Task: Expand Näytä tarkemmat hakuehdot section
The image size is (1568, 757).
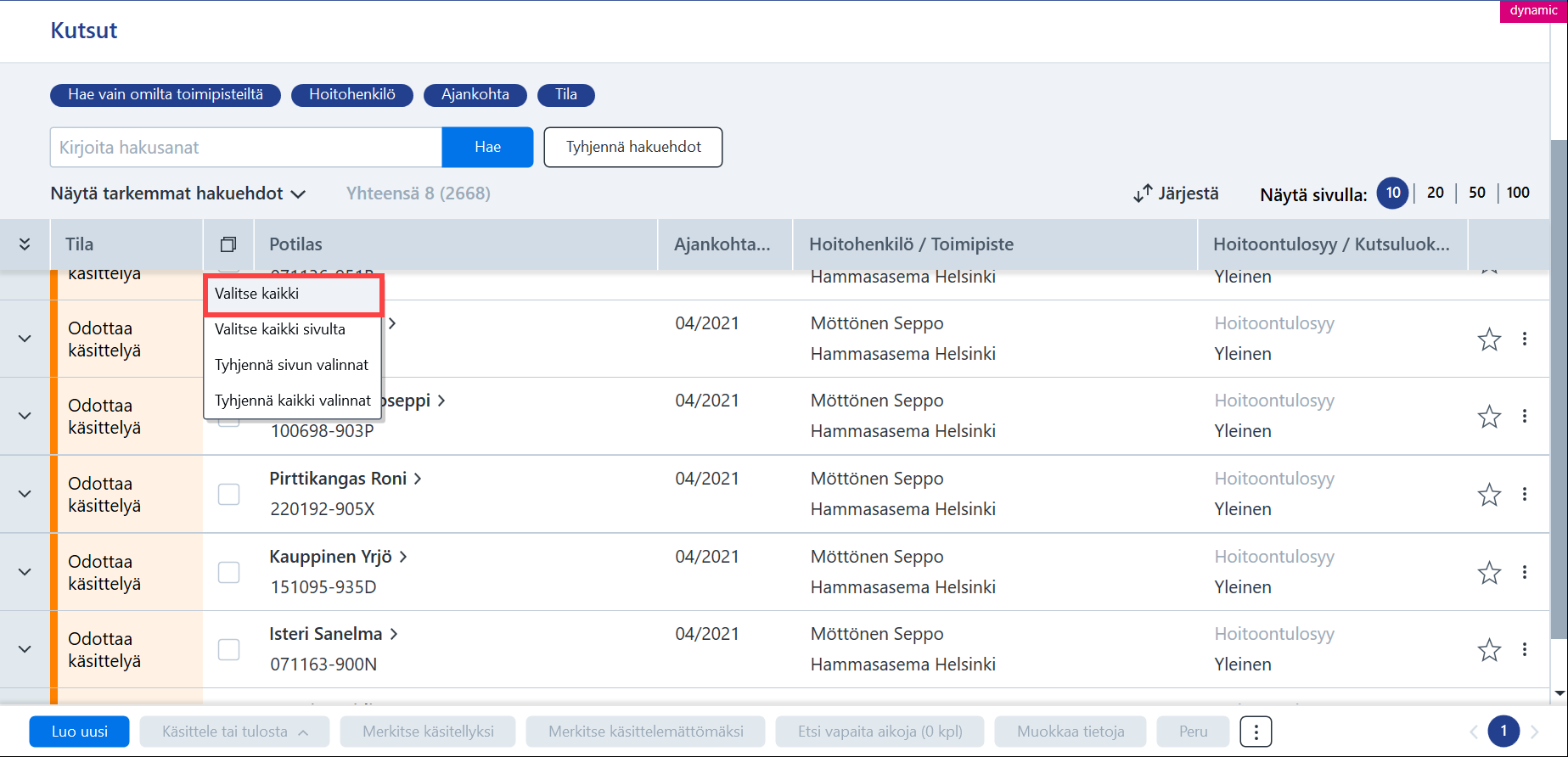Action: tap(177, 193)
